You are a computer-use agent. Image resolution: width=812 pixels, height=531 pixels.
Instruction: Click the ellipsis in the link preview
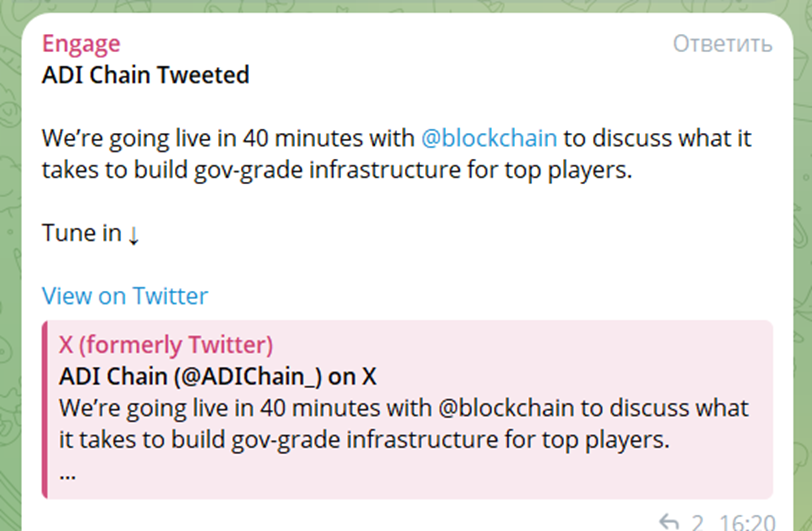(68, 471)
